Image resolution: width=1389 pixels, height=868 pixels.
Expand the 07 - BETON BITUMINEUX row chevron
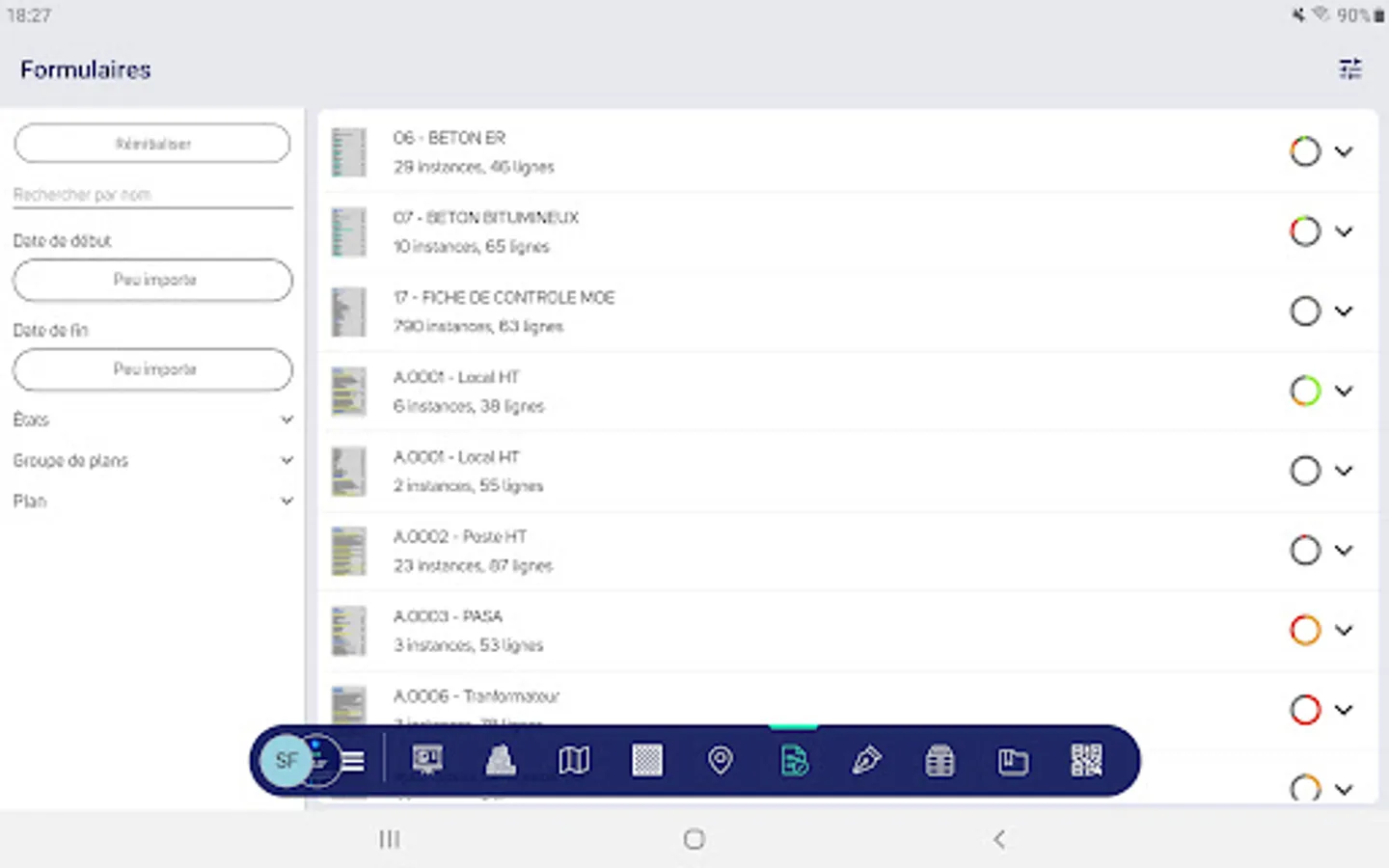[x=1344, y=231]
